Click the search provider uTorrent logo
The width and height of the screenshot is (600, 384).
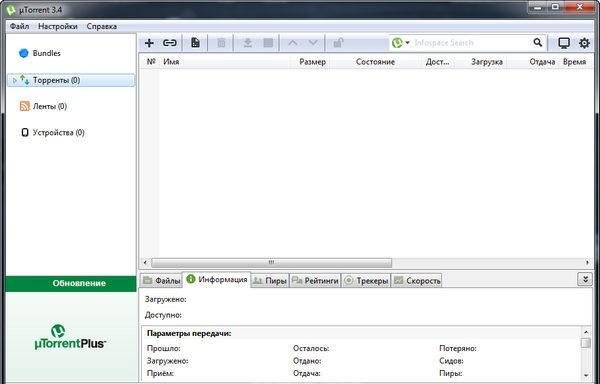pos(397,42)
